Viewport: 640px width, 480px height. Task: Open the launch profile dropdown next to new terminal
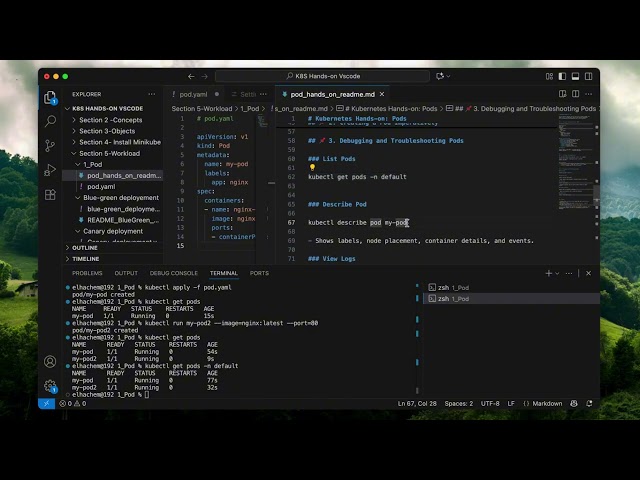[x=557, y=273]
